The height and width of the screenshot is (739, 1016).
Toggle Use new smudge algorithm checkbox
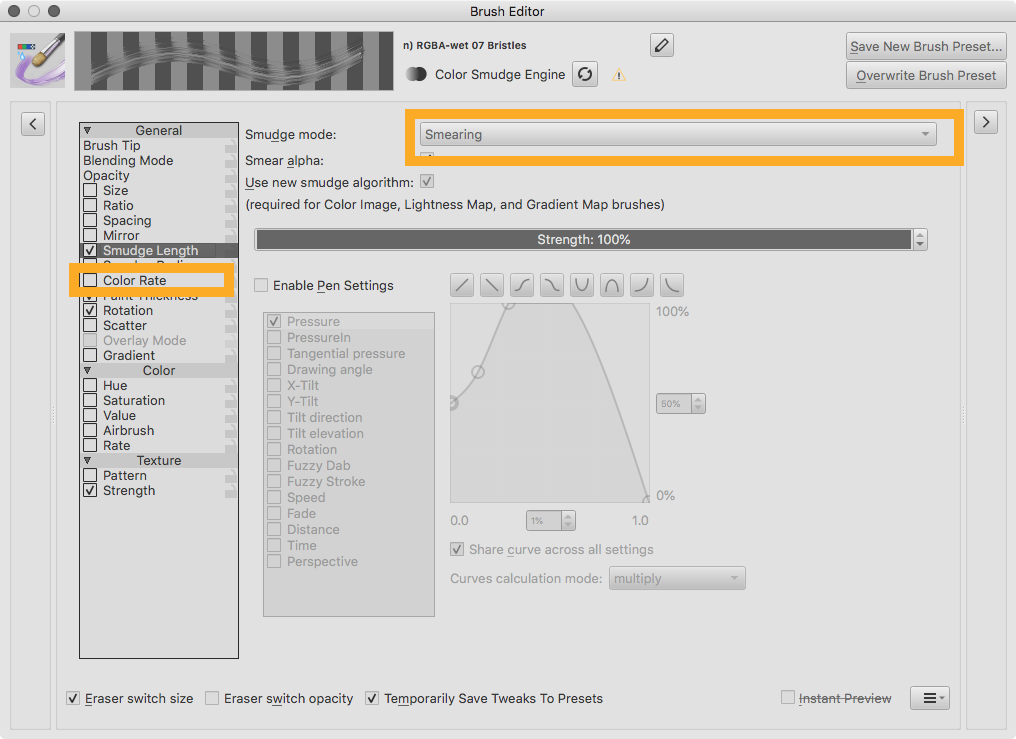[x=427, y=181]
